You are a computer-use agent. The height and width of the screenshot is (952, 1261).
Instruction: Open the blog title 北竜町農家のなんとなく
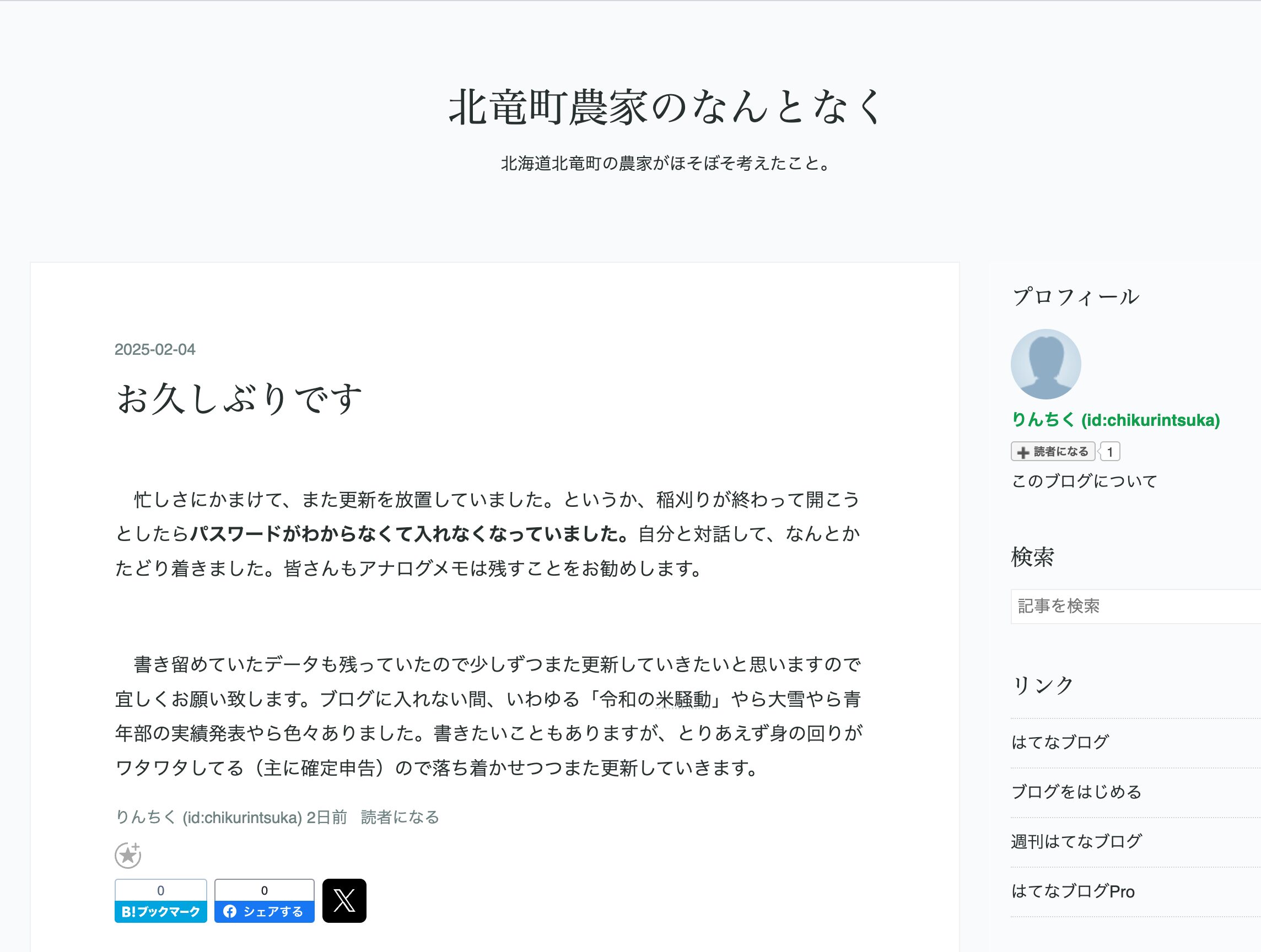(665, 107)
